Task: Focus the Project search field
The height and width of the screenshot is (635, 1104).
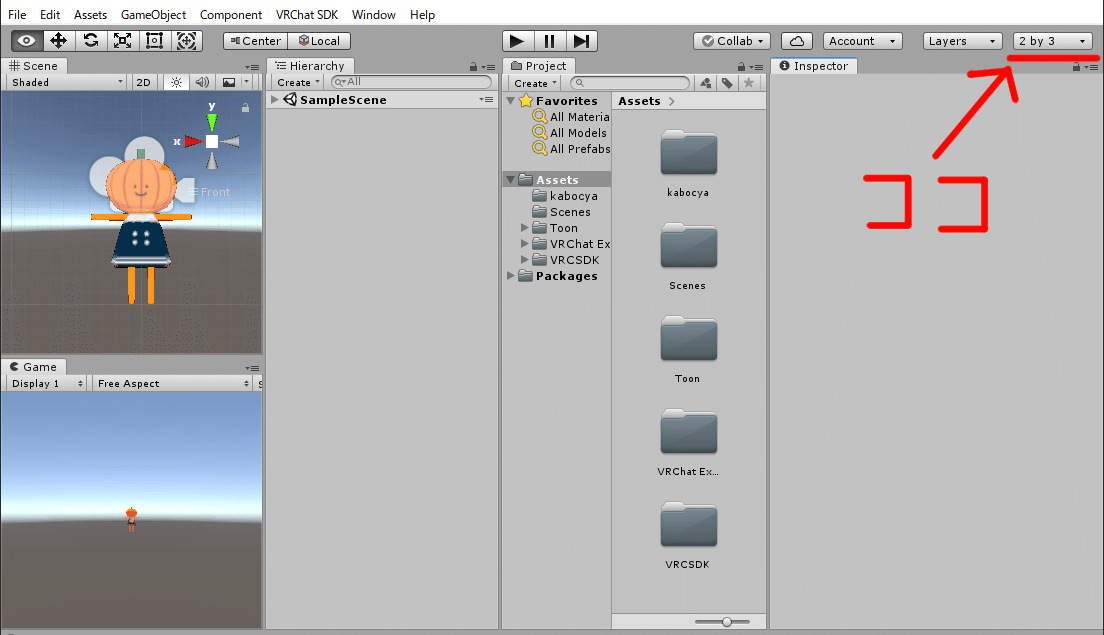Action: point(629,83)
